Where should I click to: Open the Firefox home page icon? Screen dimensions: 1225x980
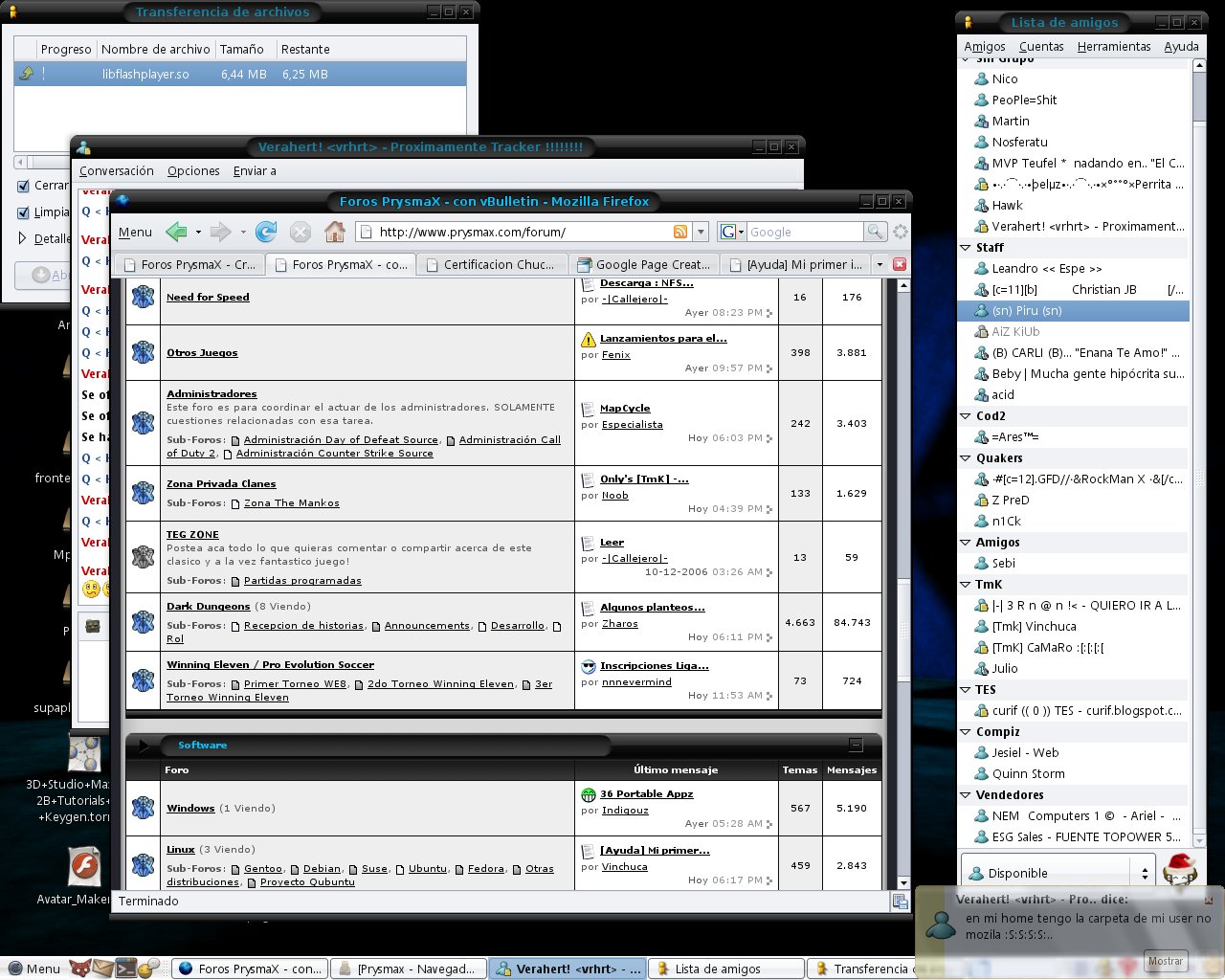(x=335, y=232)
